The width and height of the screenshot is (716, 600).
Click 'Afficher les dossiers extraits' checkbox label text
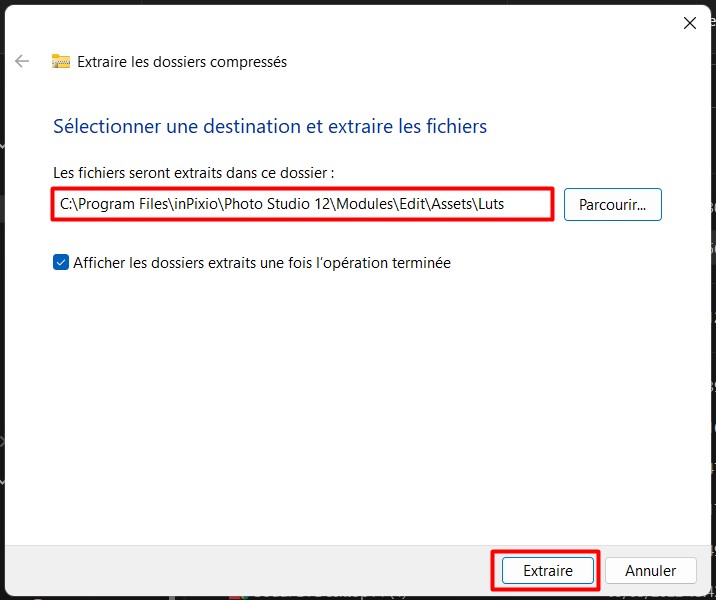tap(262, 263)
